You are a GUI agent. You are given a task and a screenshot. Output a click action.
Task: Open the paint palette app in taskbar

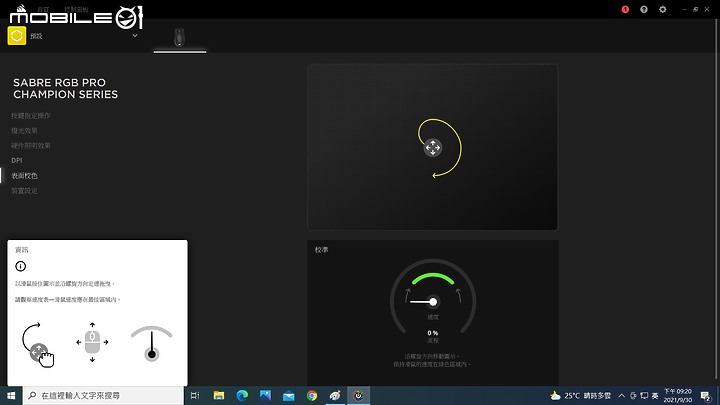[x=335, y=395]
